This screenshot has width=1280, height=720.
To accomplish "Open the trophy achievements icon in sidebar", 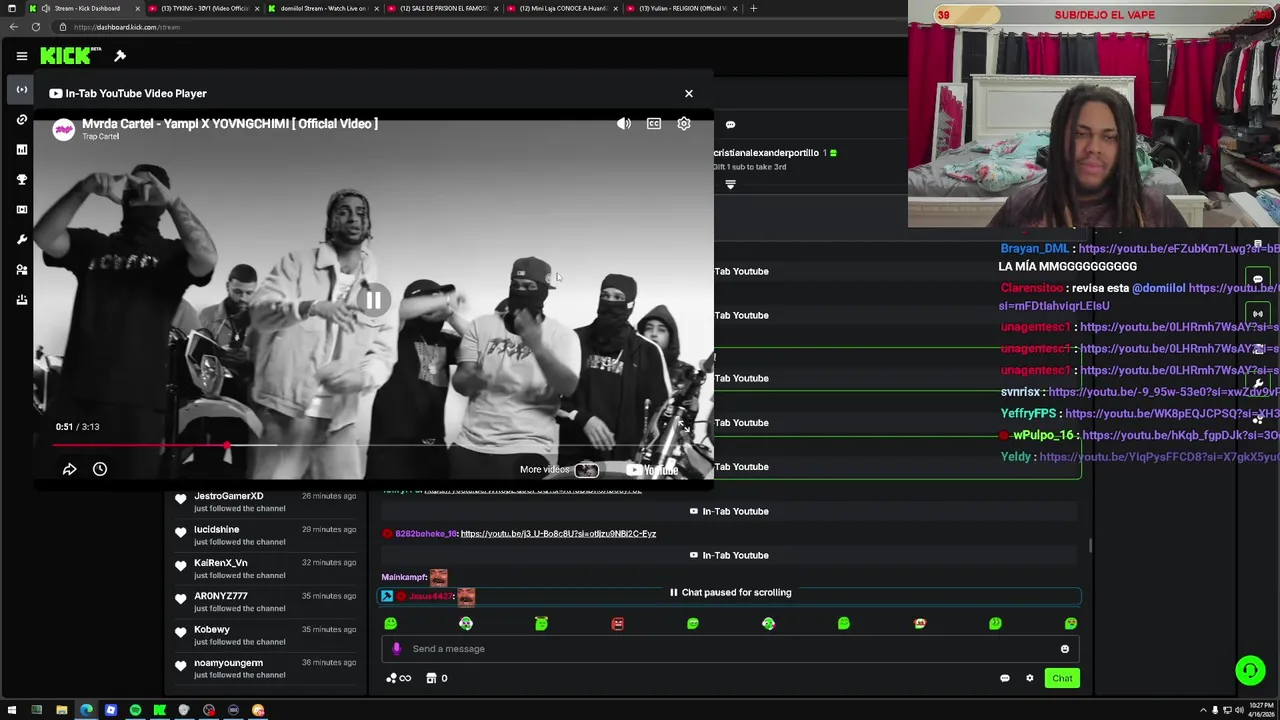I will [22, 180].
